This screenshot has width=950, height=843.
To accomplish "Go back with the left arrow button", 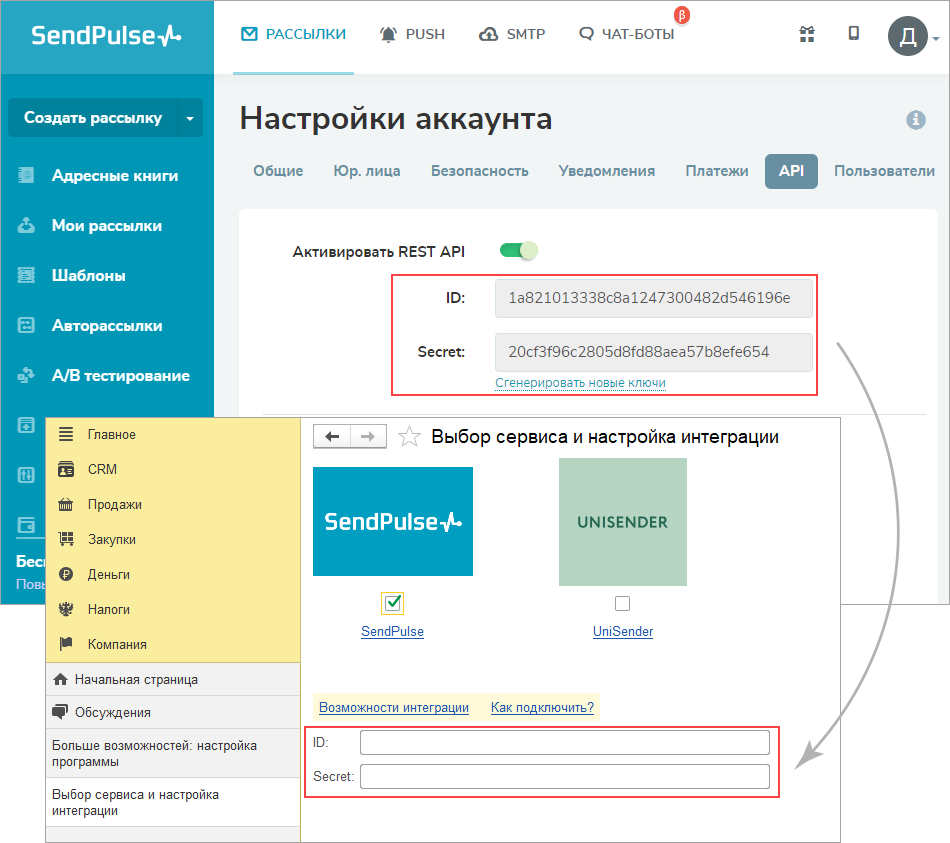I will point(332,436).
